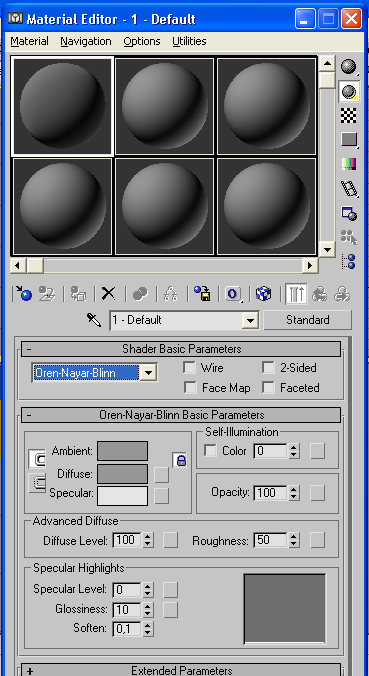Click Go Forward to Sibling icon
Image resolution: width=369 pixels, height=676 pixels.
tap(342, 294)
